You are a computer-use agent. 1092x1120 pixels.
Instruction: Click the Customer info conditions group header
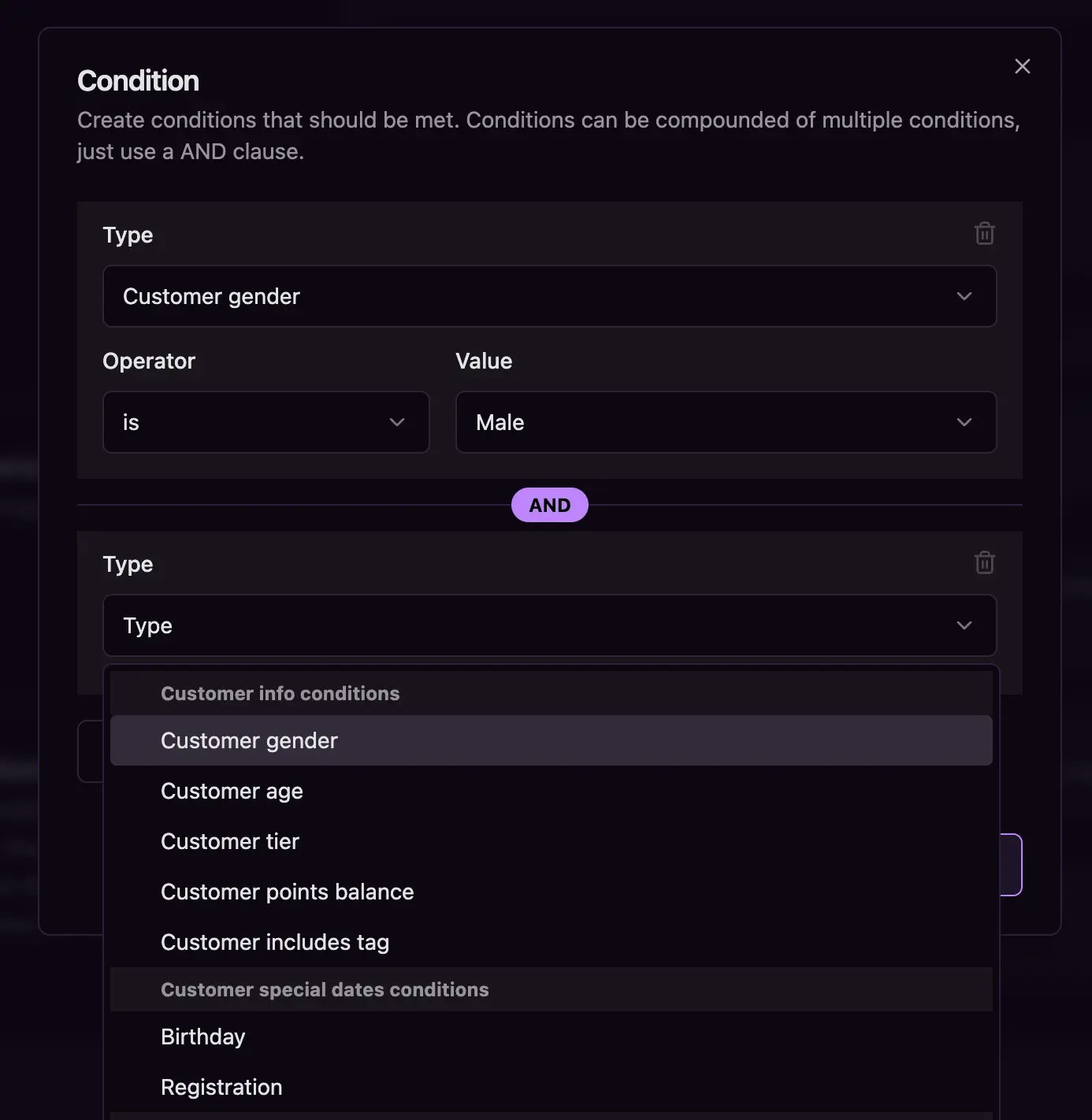click(x=280, y=693)
